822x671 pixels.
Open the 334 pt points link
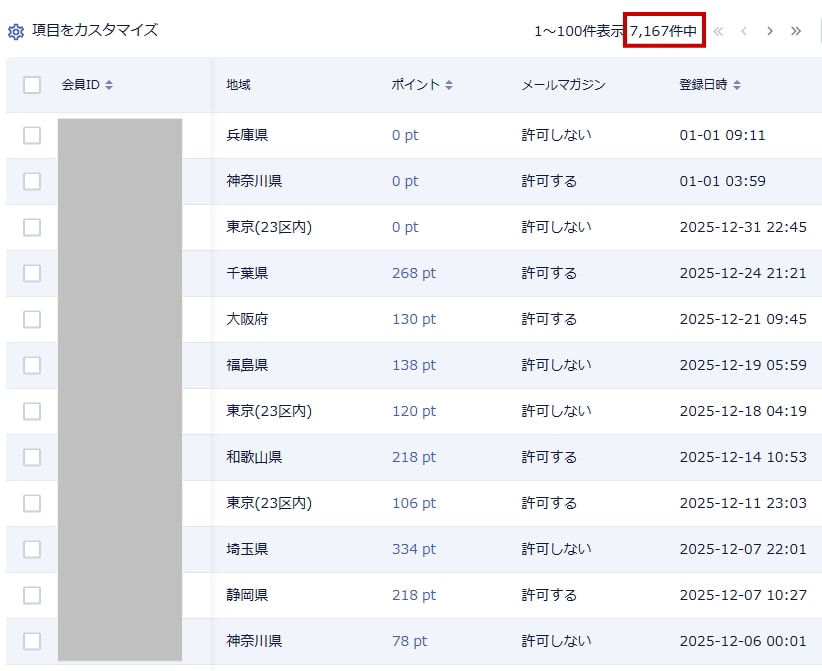coord(414,549)
